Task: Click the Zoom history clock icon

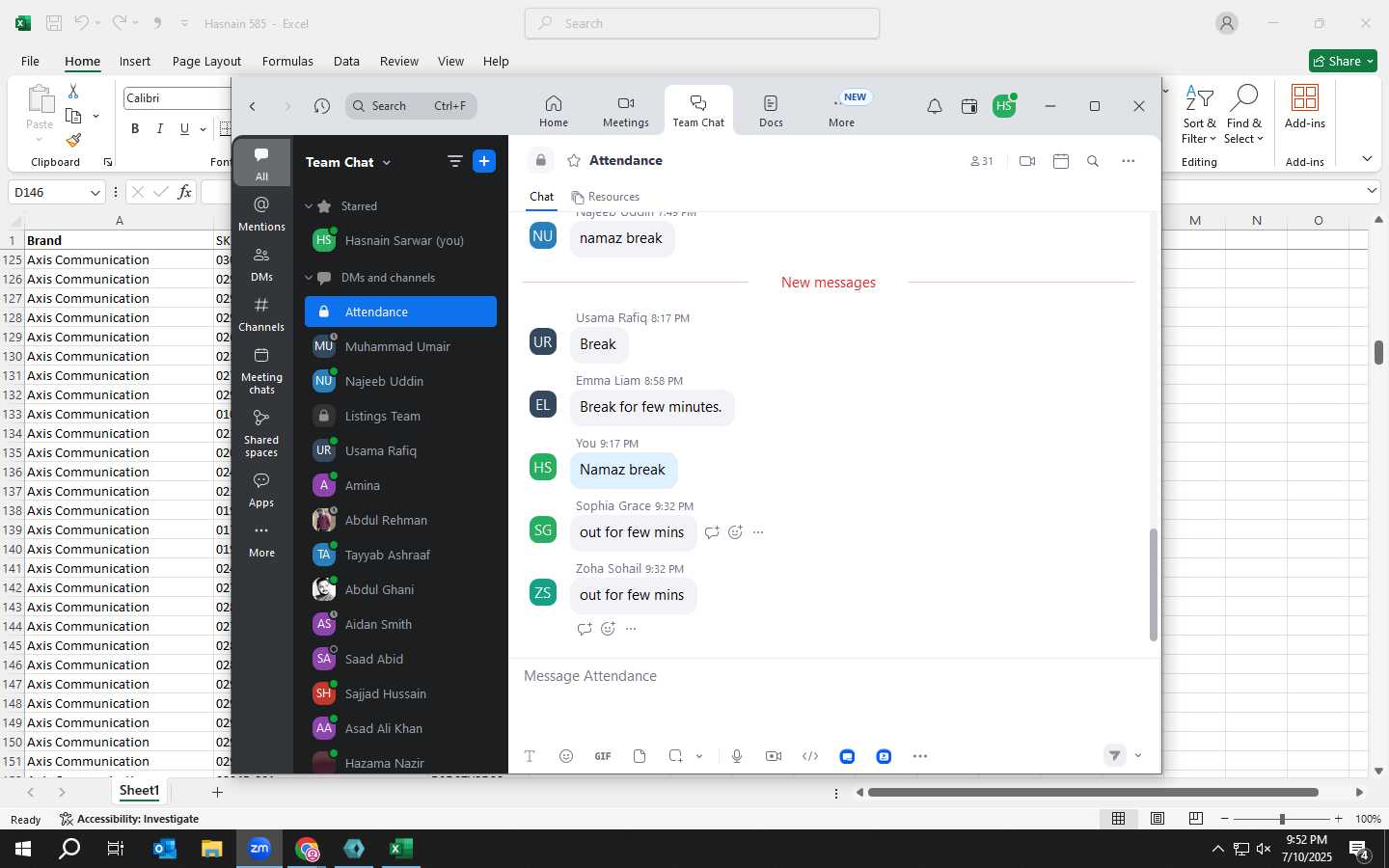Action: click(322, 106)
